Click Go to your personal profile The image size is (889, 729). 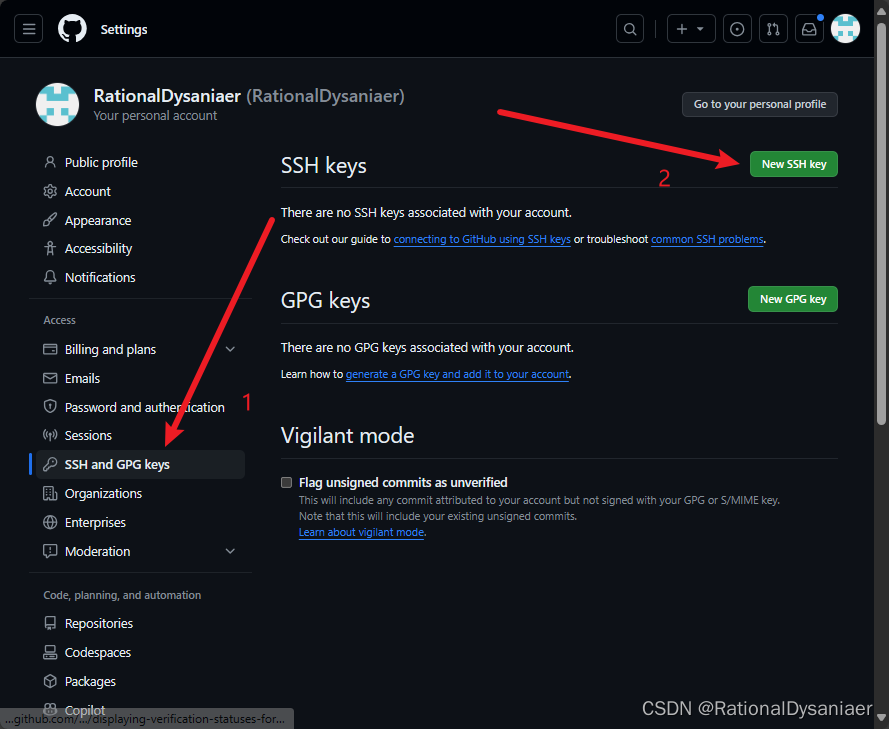click(760, 104)
